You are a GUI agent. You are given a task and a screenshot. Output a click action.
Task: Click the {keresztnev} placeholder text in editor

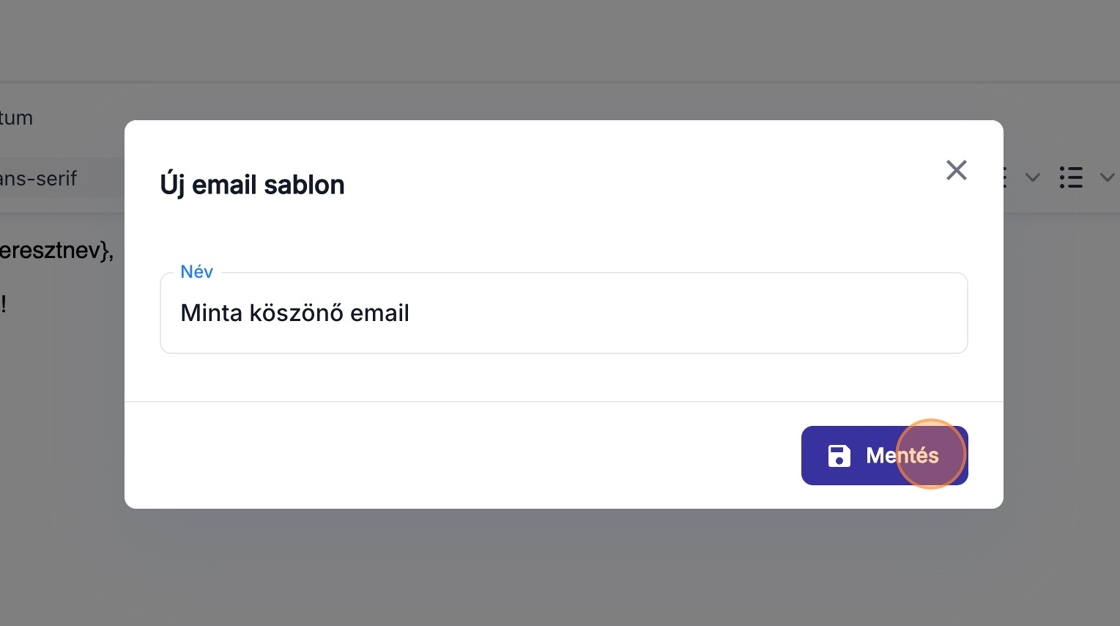pos(56,250)
